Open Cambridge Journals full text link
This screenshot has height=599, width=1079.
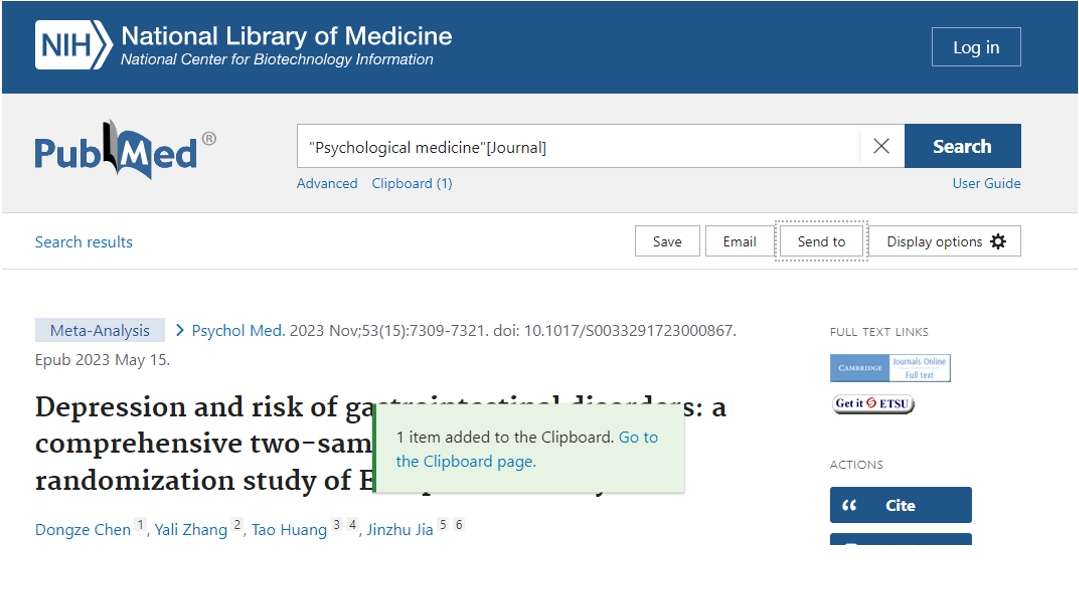click(x=890, y=368)
